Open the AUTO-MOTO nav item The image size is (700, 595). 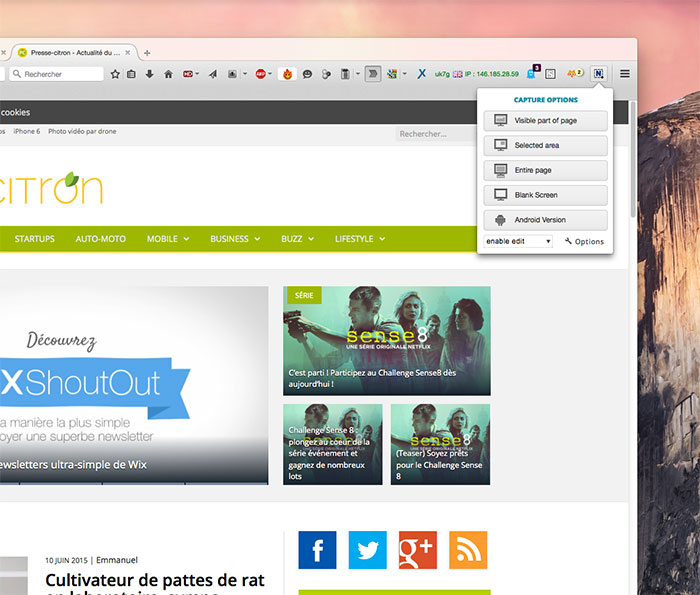(x=100, y=239)
